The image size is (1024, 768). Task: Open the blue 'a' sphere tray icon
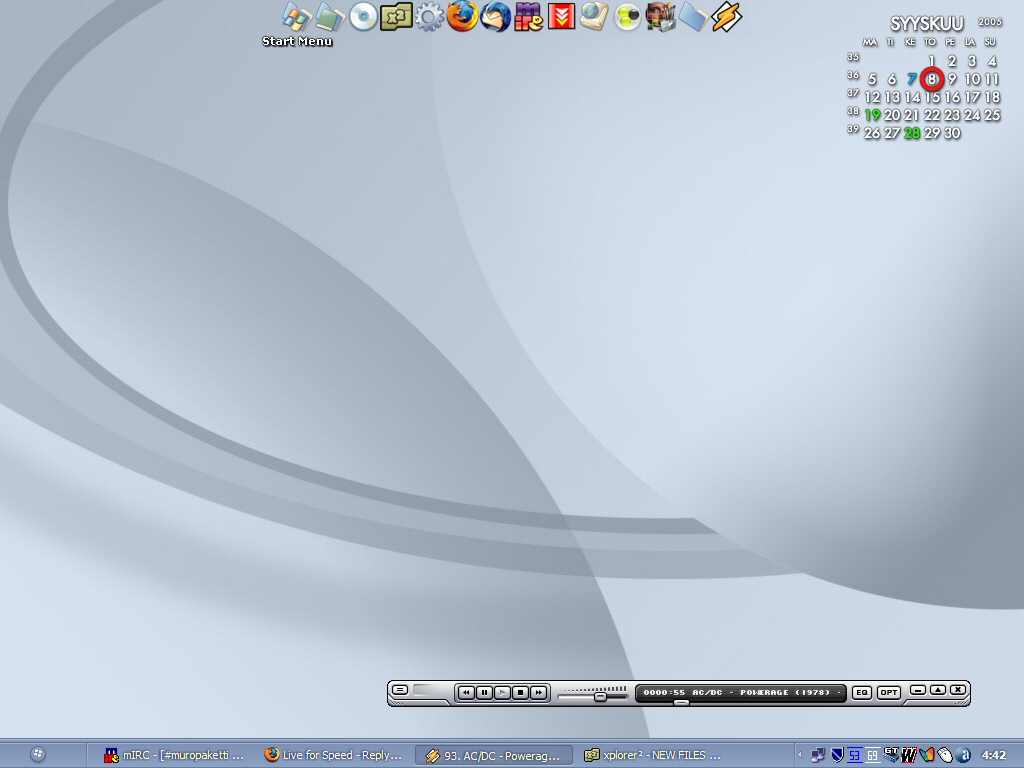[964, 755]
